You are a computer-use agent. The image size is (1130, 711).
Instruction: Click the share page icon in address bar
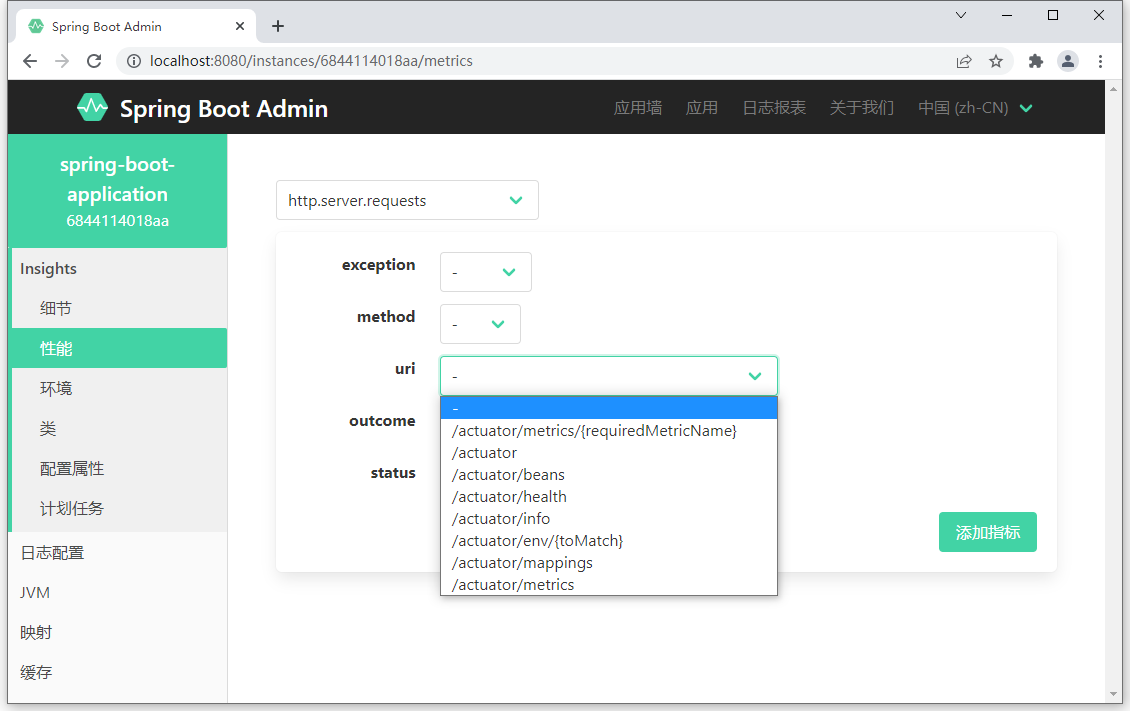964,61
